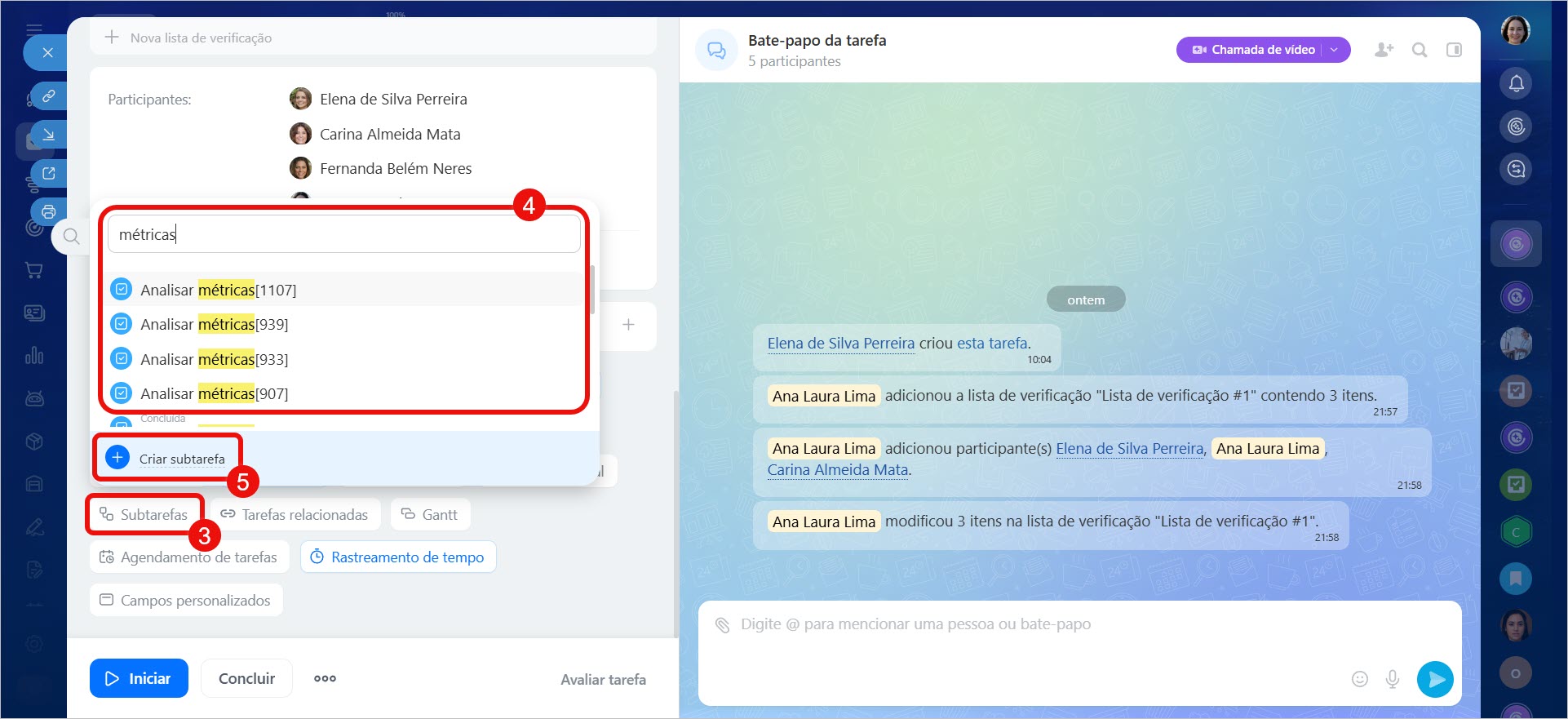1568x719 pixels.
Task: Select the Analisar métricas[939] result
Action: pyautogui.click(x=214, y=325)
